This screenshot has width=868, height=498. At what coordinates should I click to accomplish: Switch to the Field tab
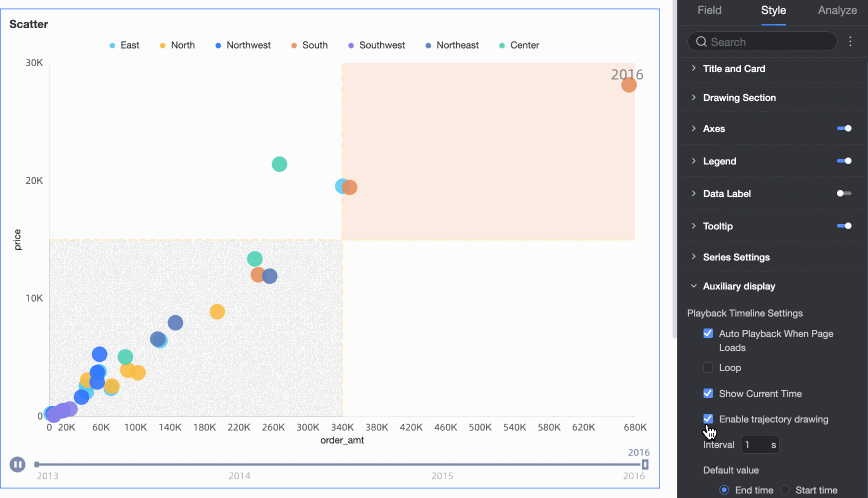click(x=709, y=11)
